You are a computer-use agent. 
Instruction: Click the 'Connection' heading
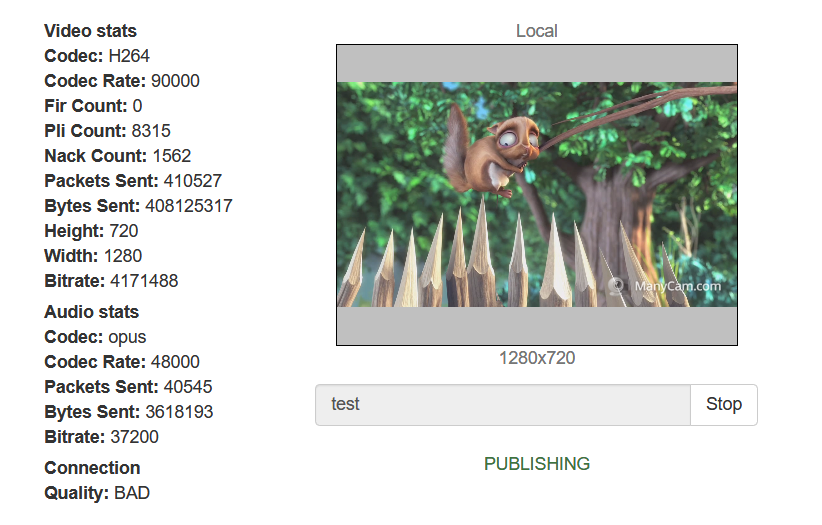[x=92, y=468]
